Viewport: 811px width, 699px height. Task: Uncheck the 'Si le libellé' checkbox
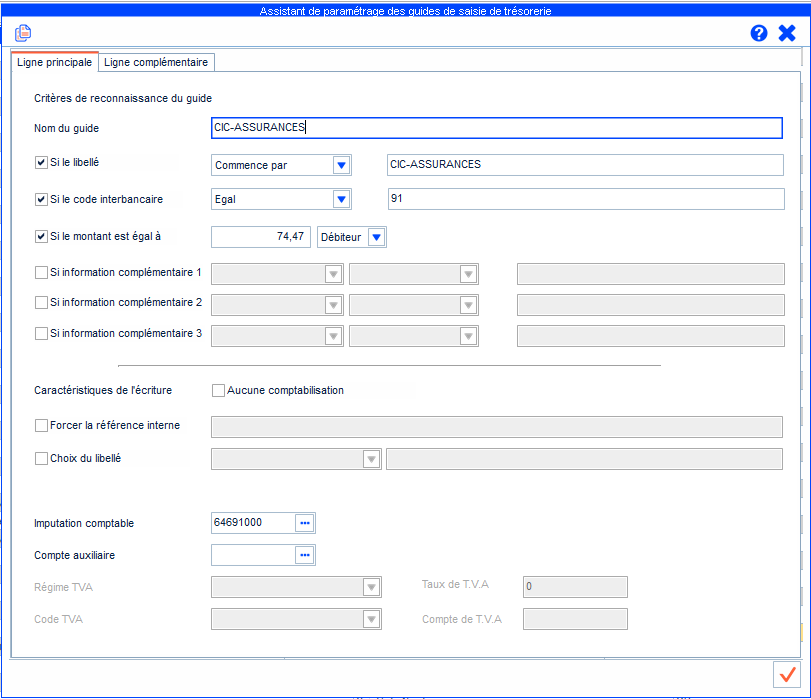click(41, 162)
